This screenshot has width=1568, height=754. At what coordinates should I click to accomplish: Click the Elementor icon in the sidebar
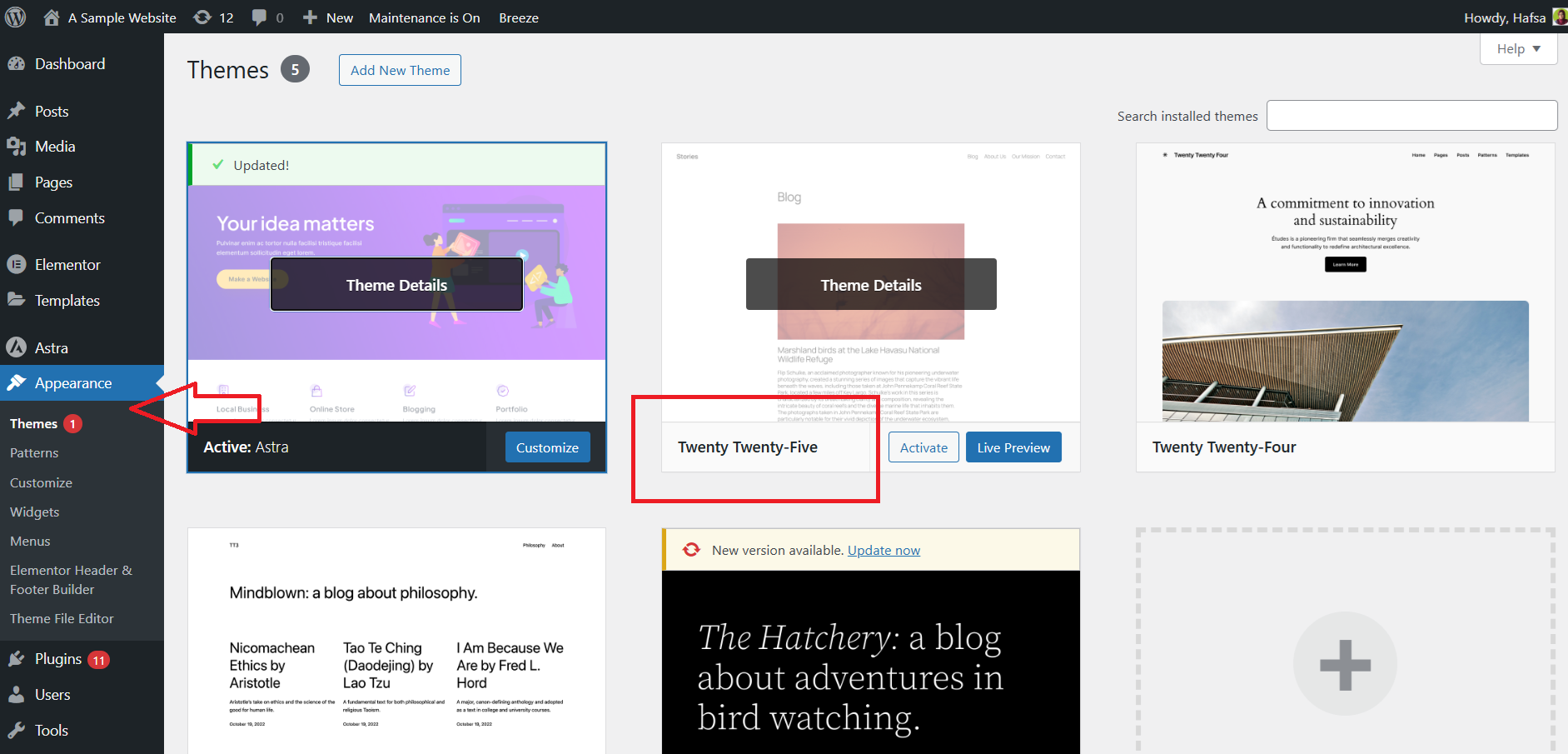click(x=18, y=264)
